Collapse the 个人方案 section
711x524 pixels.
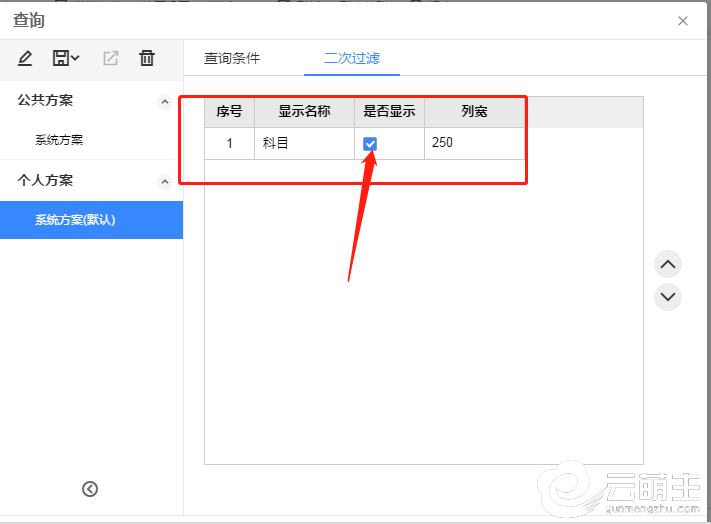[x=165, y=181]
